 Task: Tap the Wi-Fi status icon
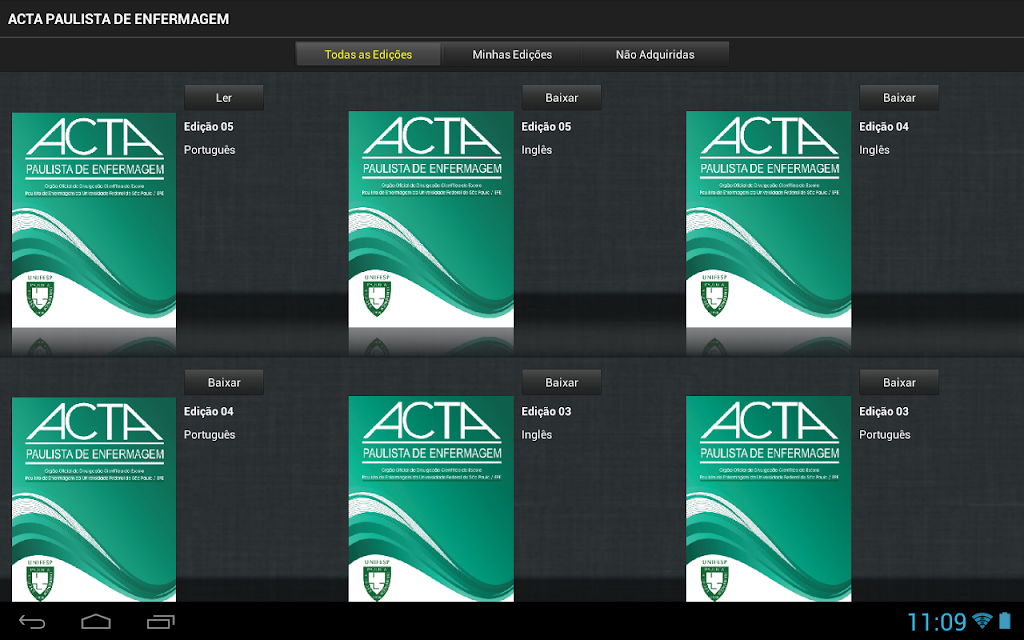[982, 620]
